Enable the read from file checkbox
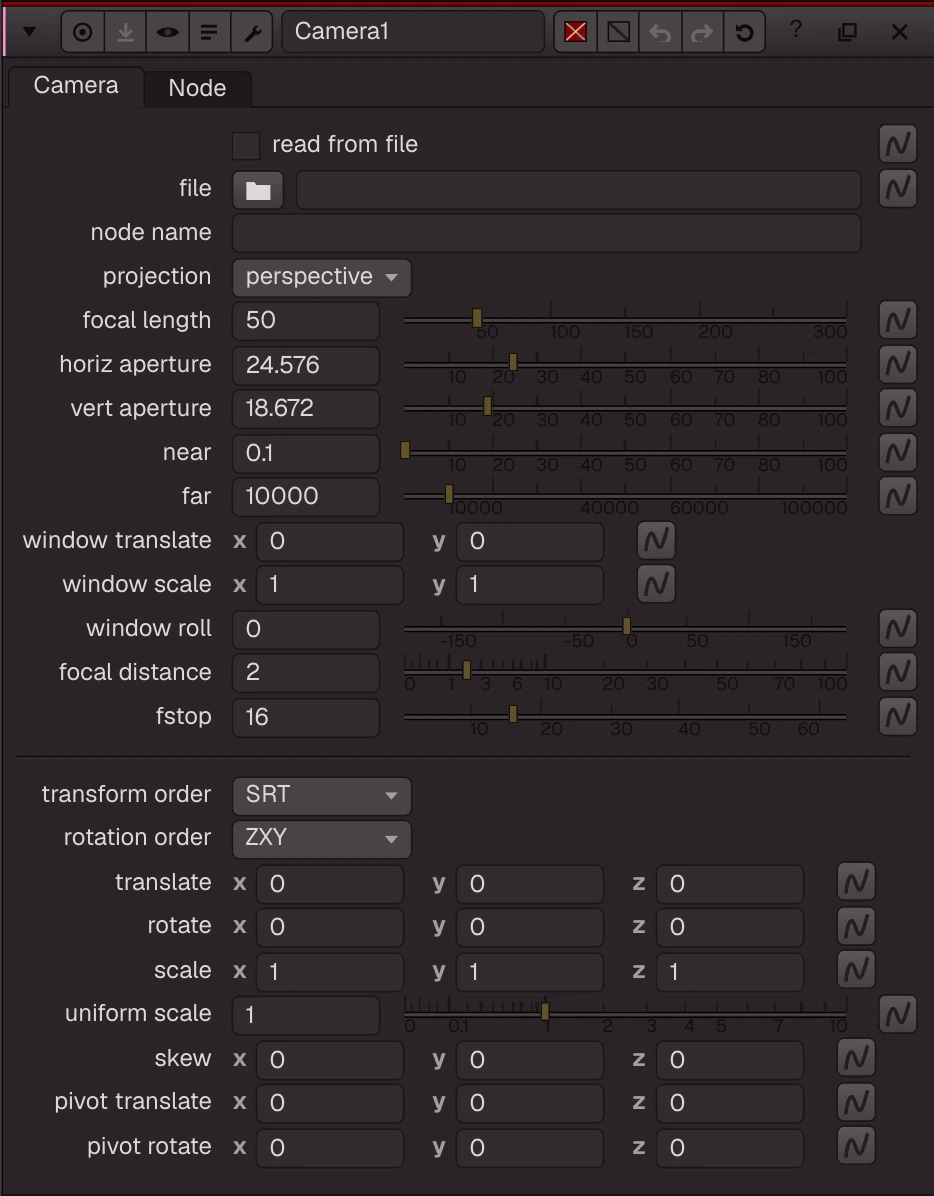 [x=246, y=145]
